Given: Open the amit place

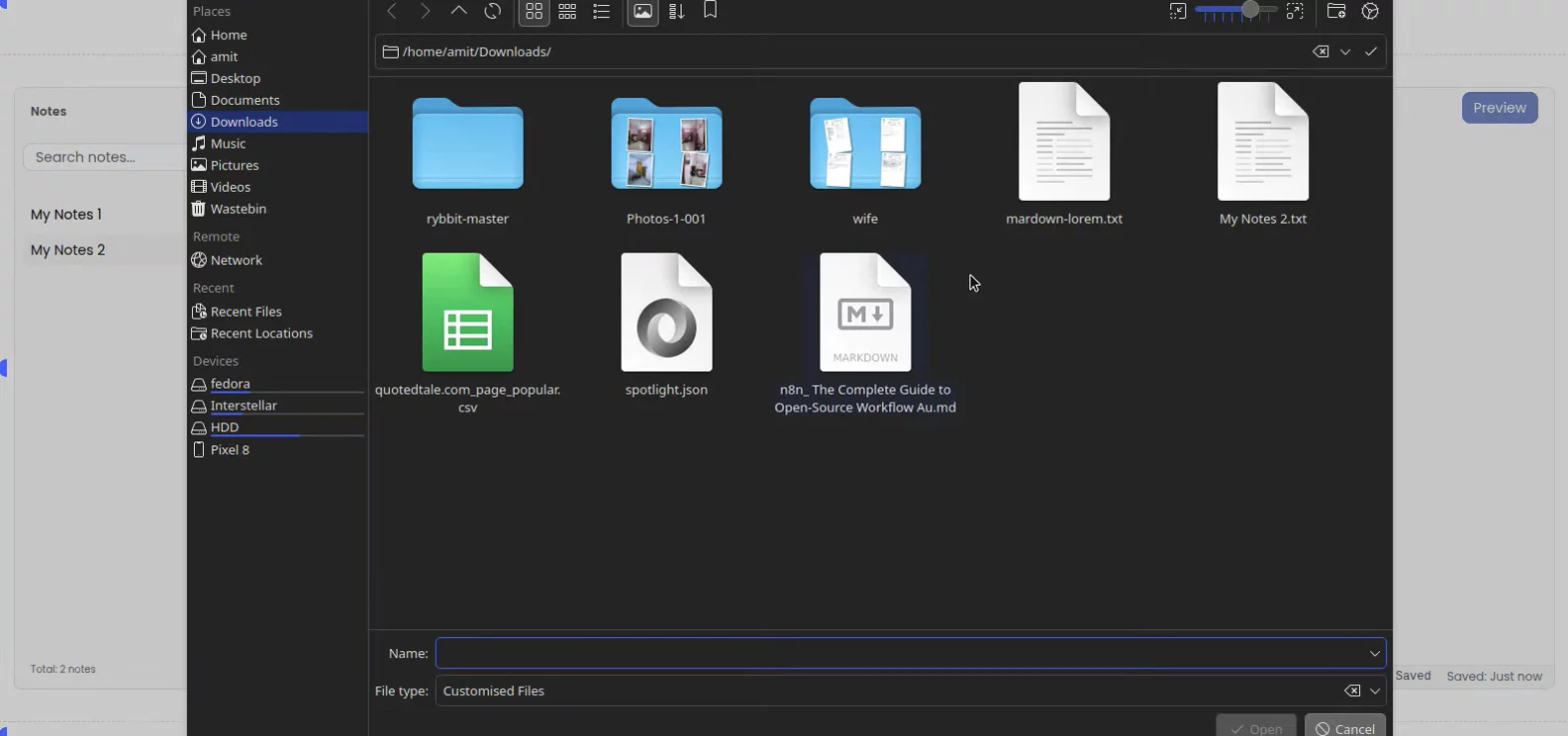Looking at the screenshot, I should (x=277, y=56).
